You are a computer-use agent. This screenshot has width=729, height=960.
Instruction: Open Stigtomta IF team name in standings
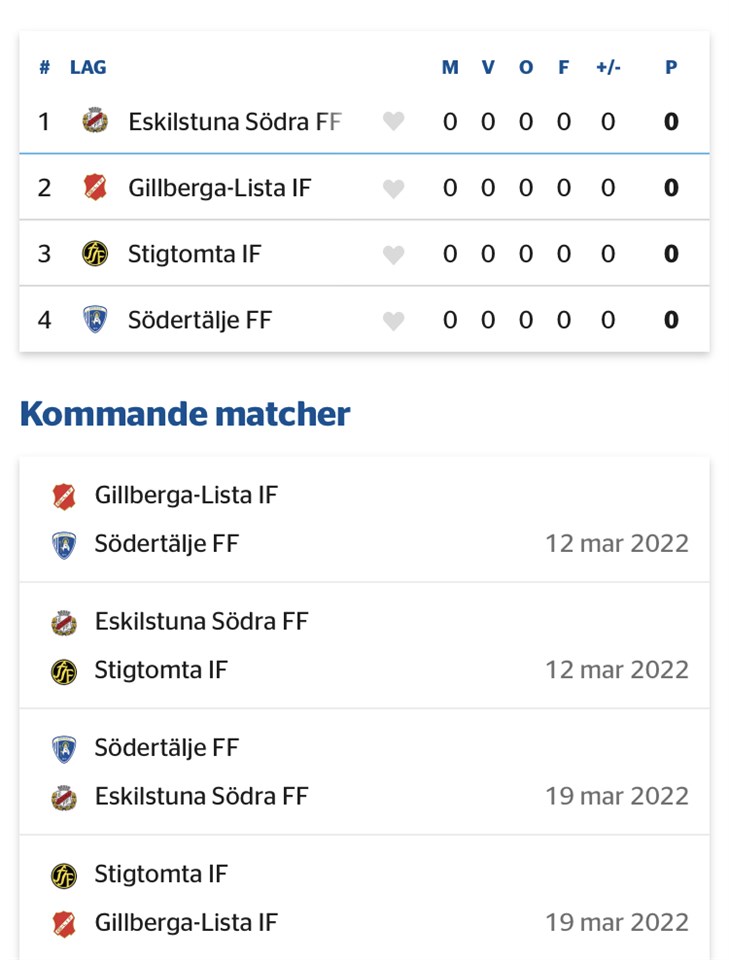194,254
